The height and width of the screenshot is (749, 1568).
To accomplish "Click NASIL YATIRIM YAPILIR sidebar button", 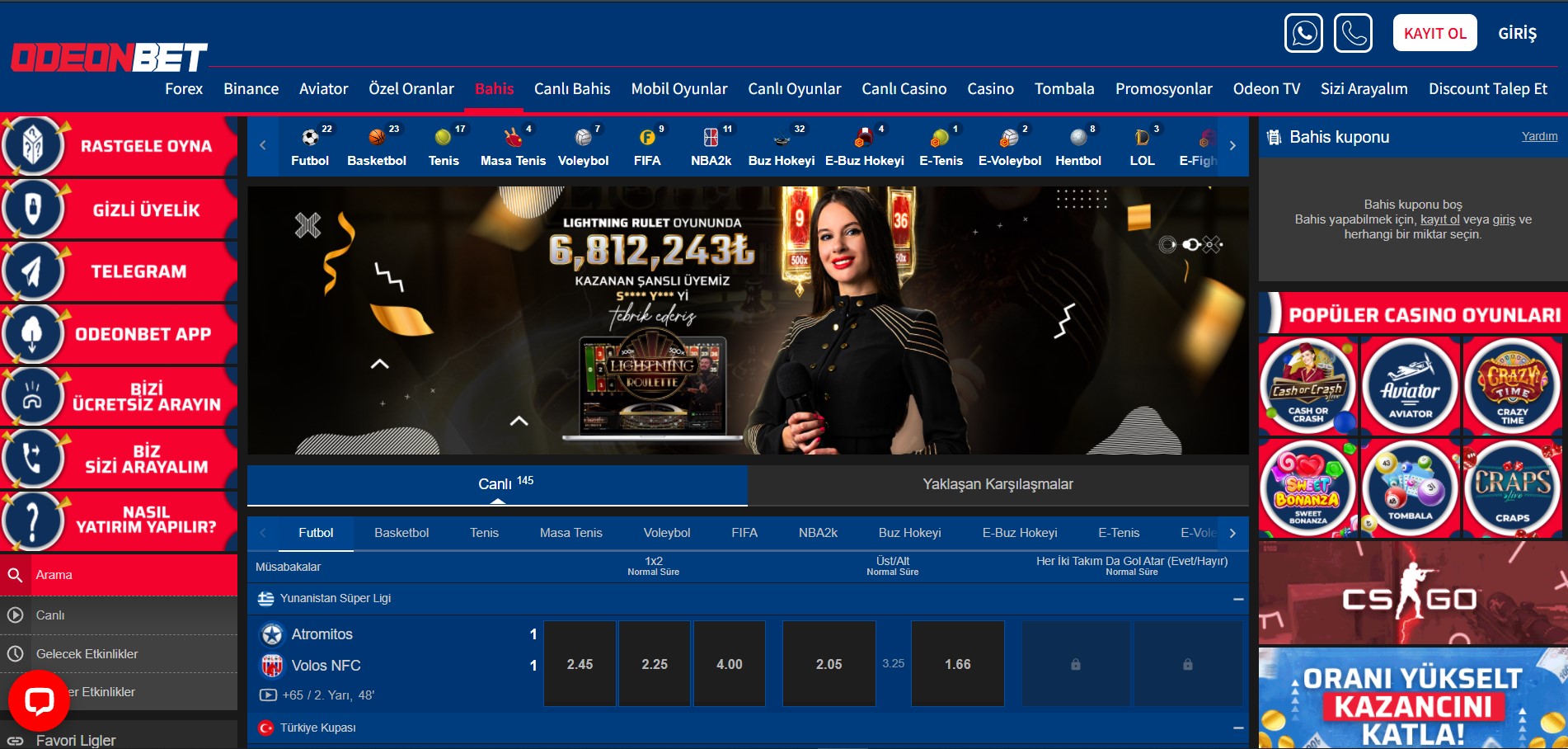I will click(x=119, y=521).
